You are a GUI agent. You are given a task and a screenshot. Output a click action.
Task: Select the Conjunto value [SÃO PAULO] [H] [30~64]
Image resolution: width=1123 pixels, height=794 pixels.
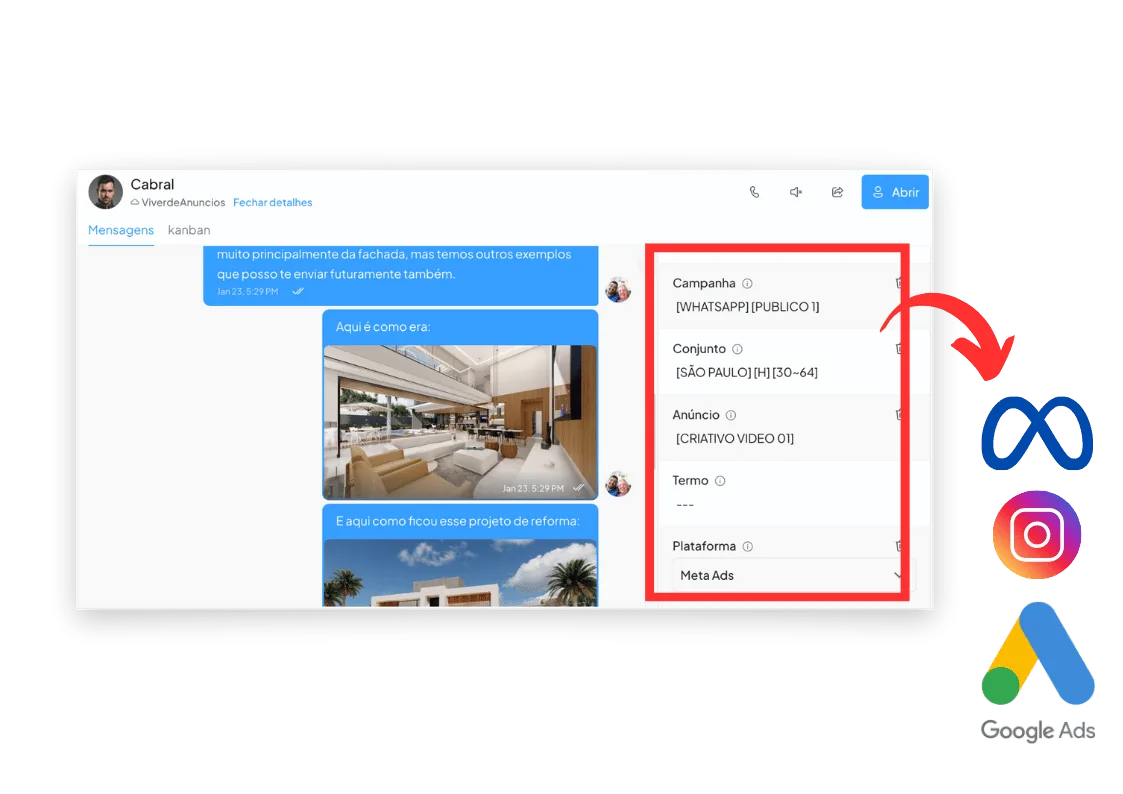click(747, 372)
